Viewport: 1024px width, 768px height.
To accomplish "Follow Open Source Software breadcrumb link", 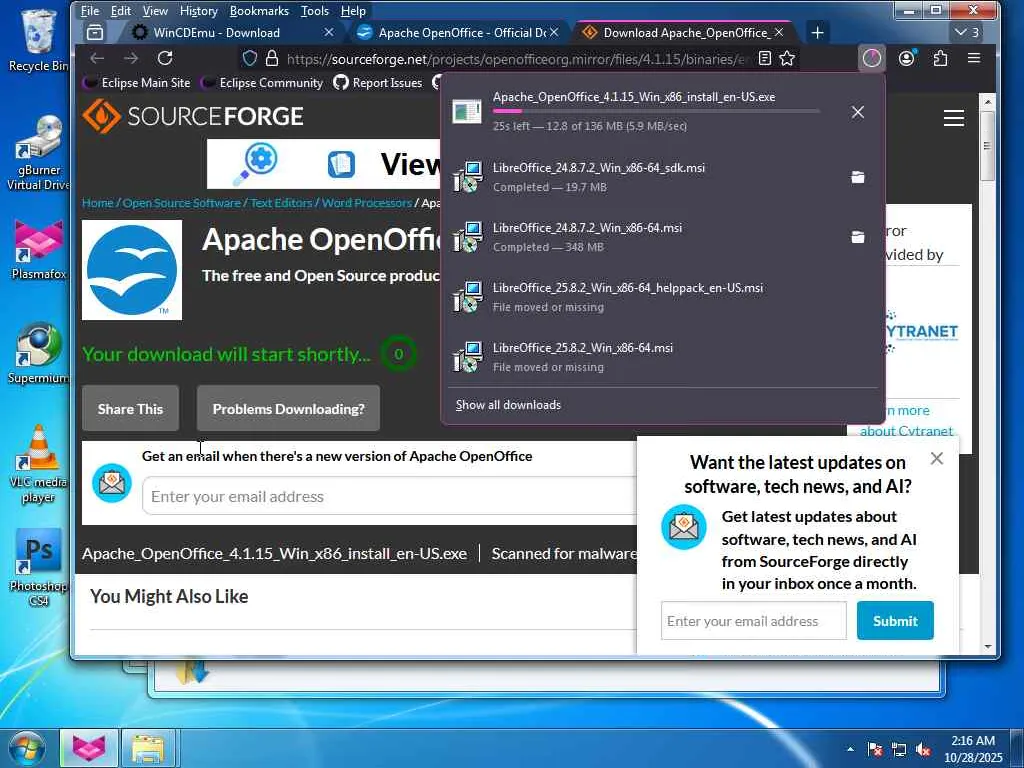I will pos(182,202).
